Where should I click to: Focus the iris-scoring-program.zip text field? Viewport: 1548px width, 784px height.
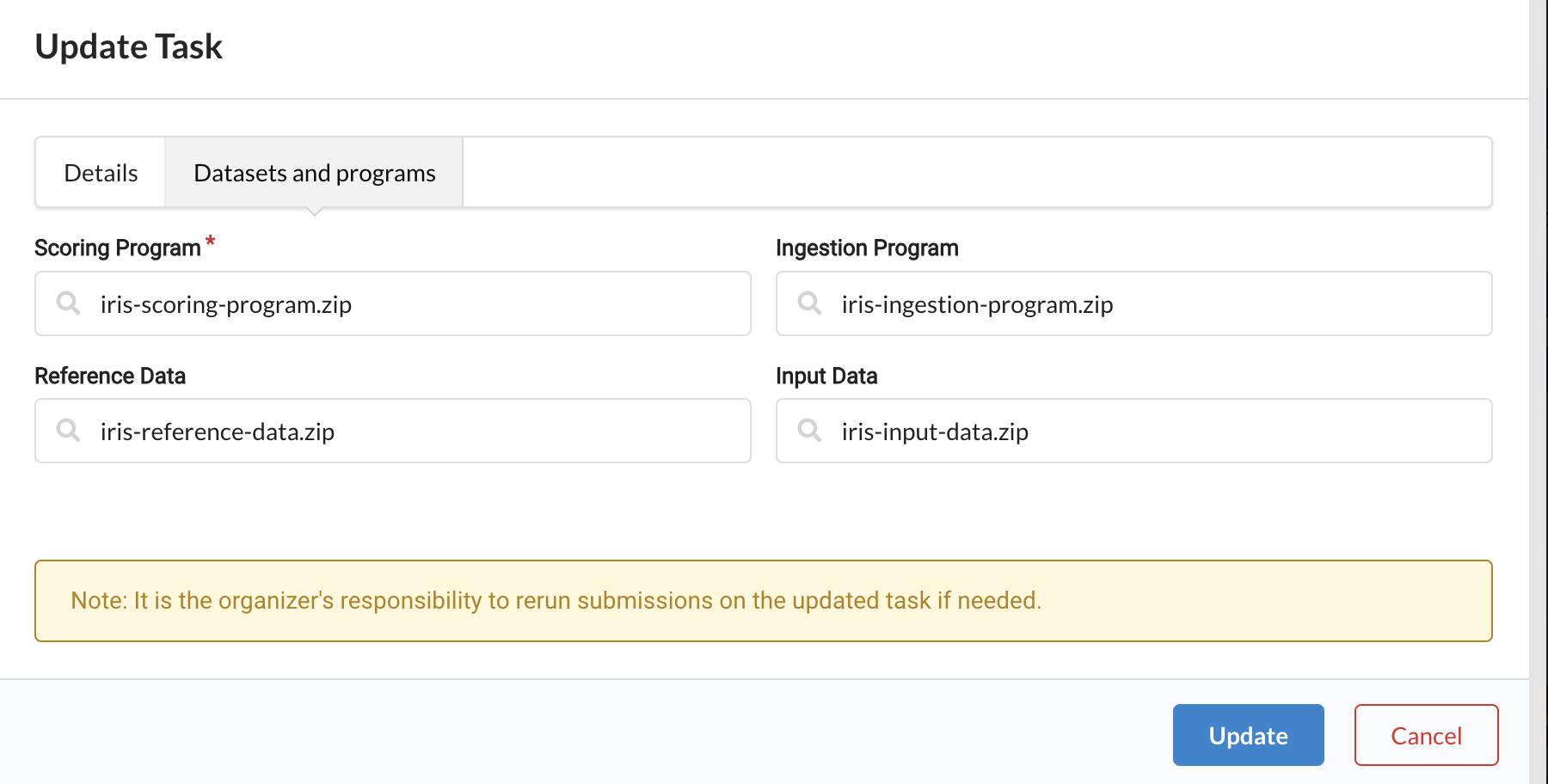413,304
